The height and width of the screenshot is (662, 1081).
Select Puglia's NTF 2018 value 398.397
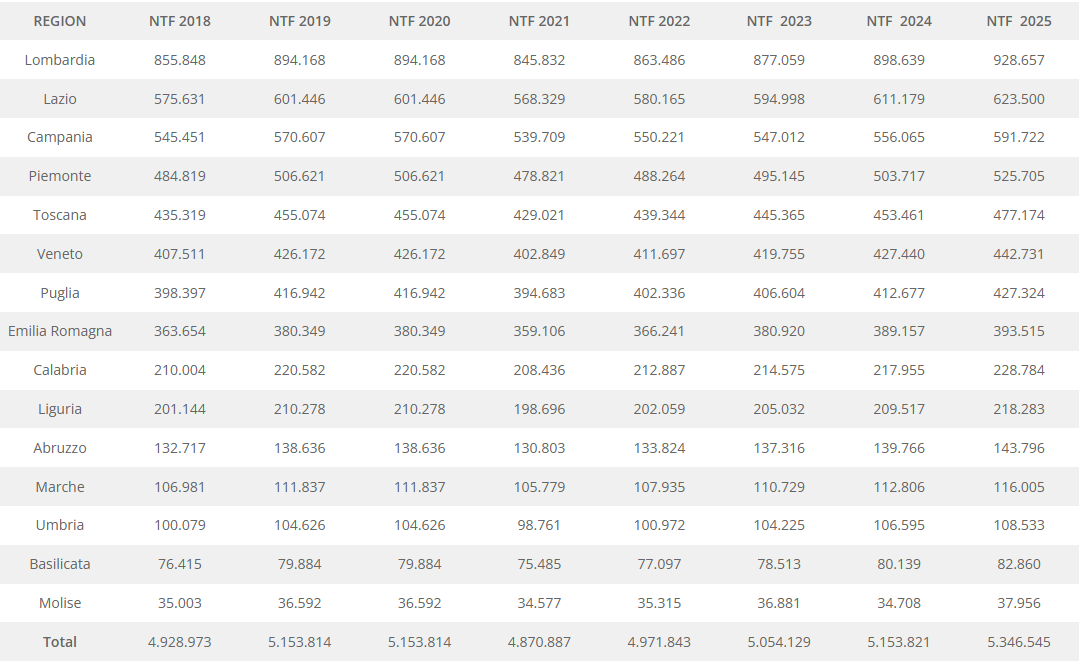coord(180,293)
